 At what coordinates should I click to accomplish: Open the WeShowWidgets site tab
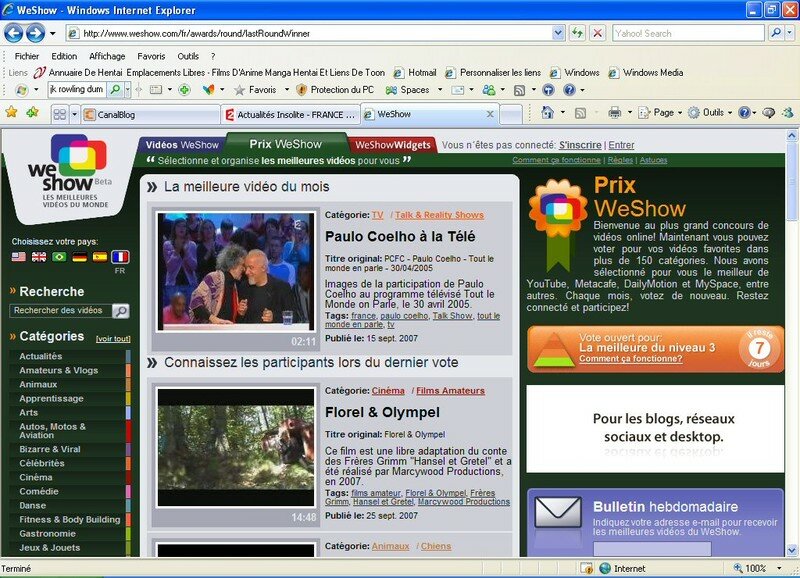click(393, 145)
